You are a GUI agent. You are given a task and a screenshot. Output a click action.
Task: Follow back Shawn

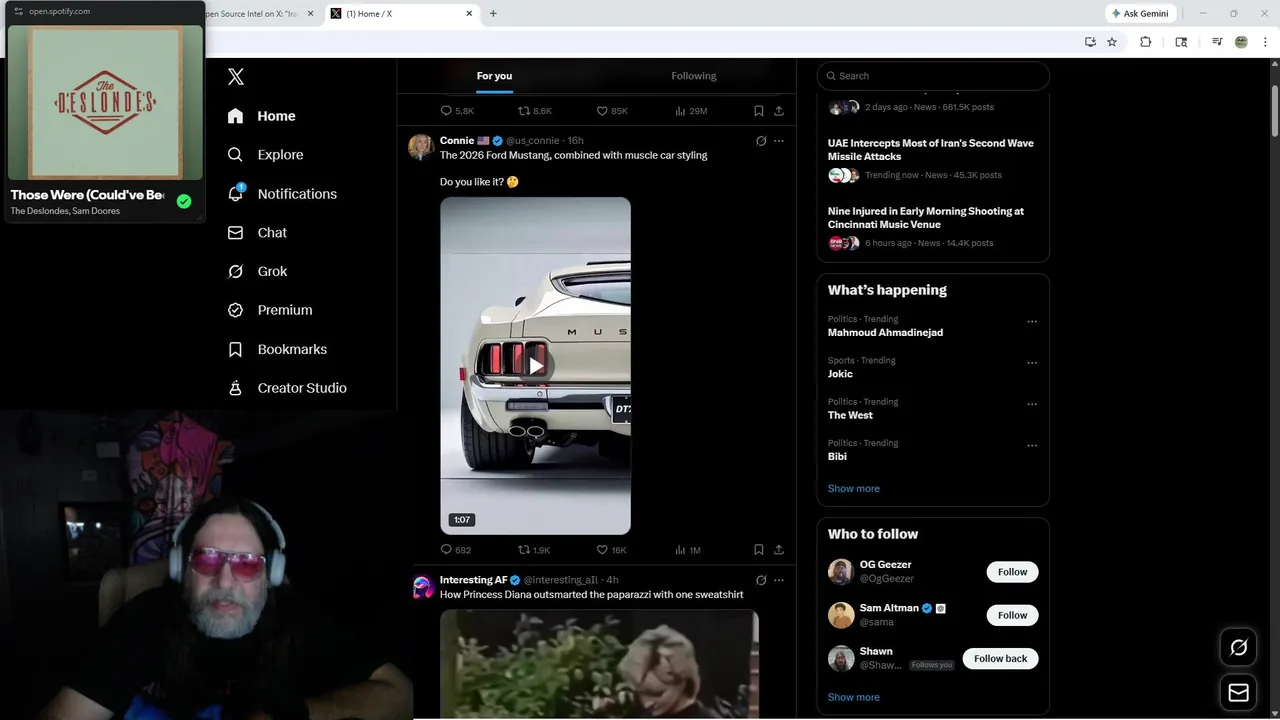point(1000,659)
